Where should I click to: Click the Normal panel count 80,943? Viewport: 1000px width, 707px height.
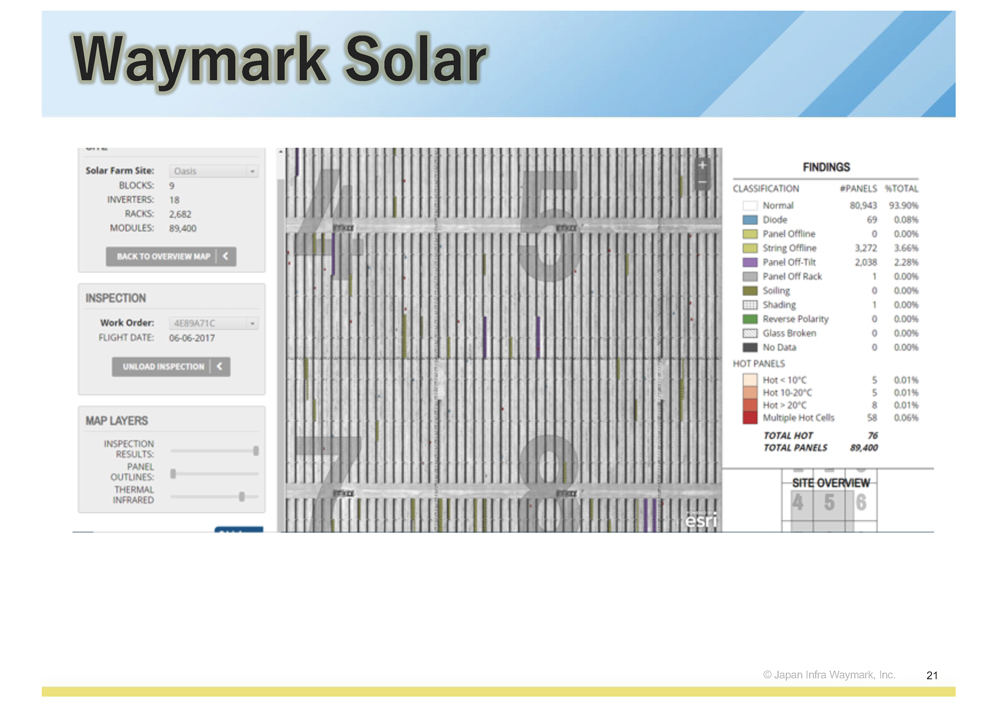[864, 205]
